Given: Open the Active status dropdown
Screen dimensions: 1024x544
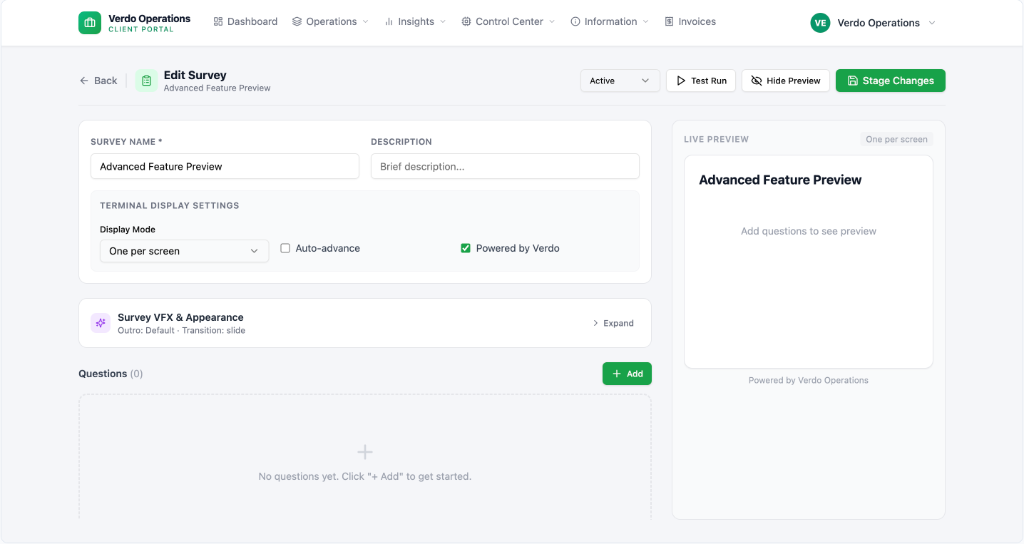Looking at the screenshot, I should 620,80.
